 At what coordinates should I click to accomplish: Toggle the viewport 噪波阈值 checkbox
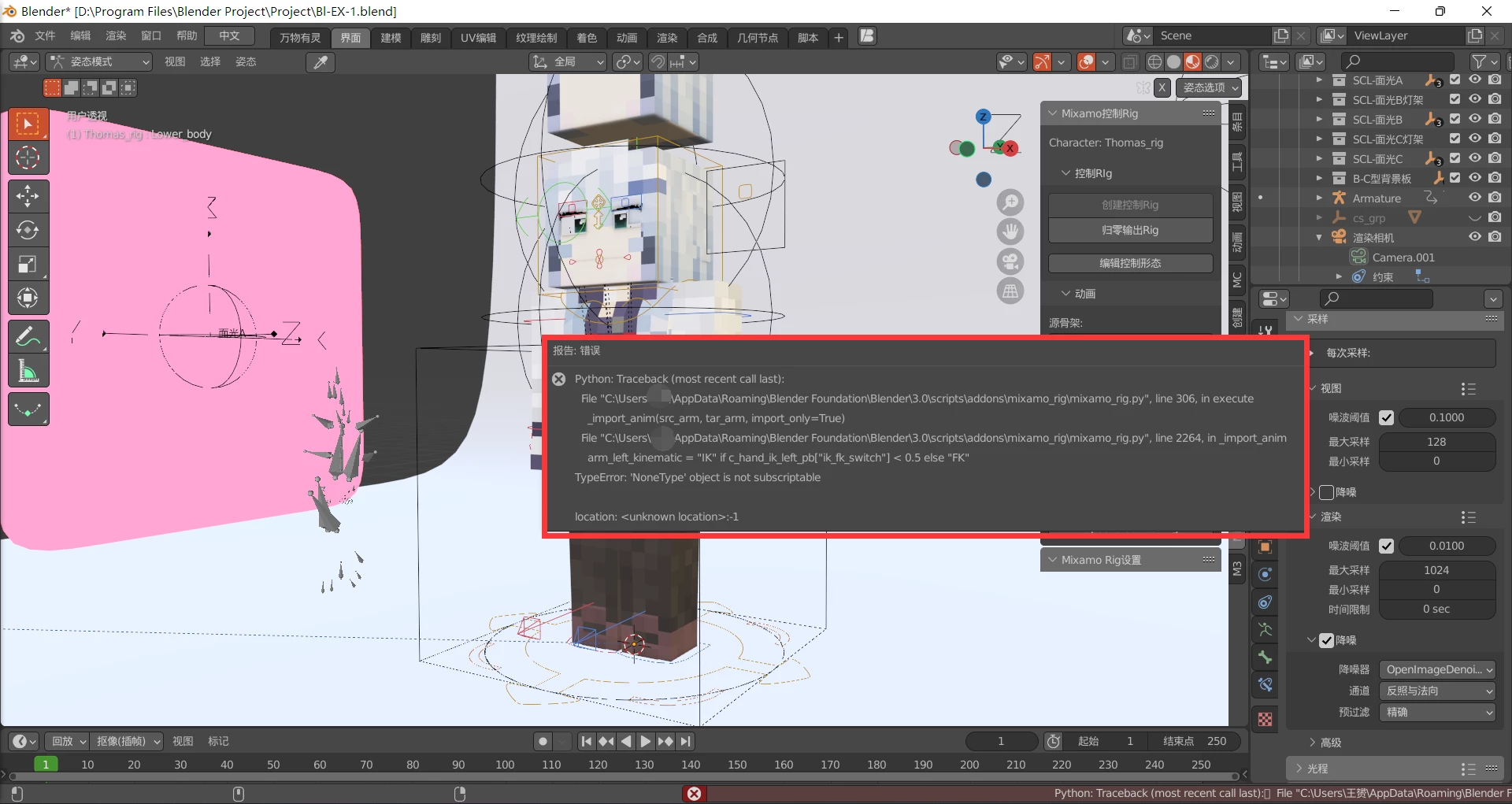point(1387,417)
